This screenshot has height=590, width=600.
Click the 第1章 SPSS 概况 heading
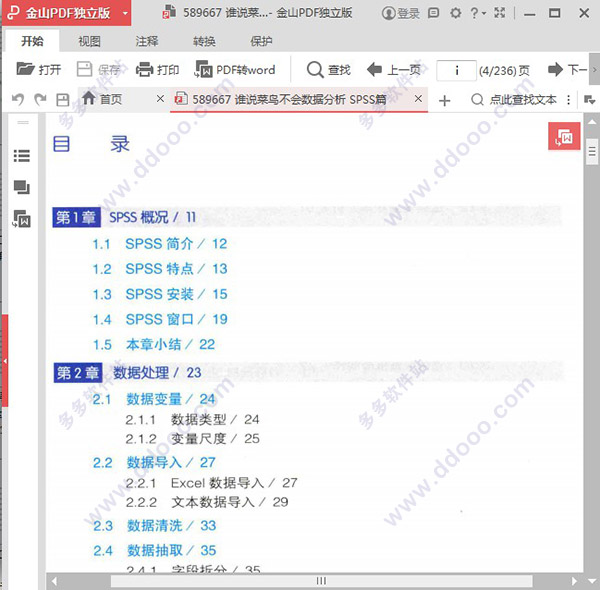pos(124,217)
